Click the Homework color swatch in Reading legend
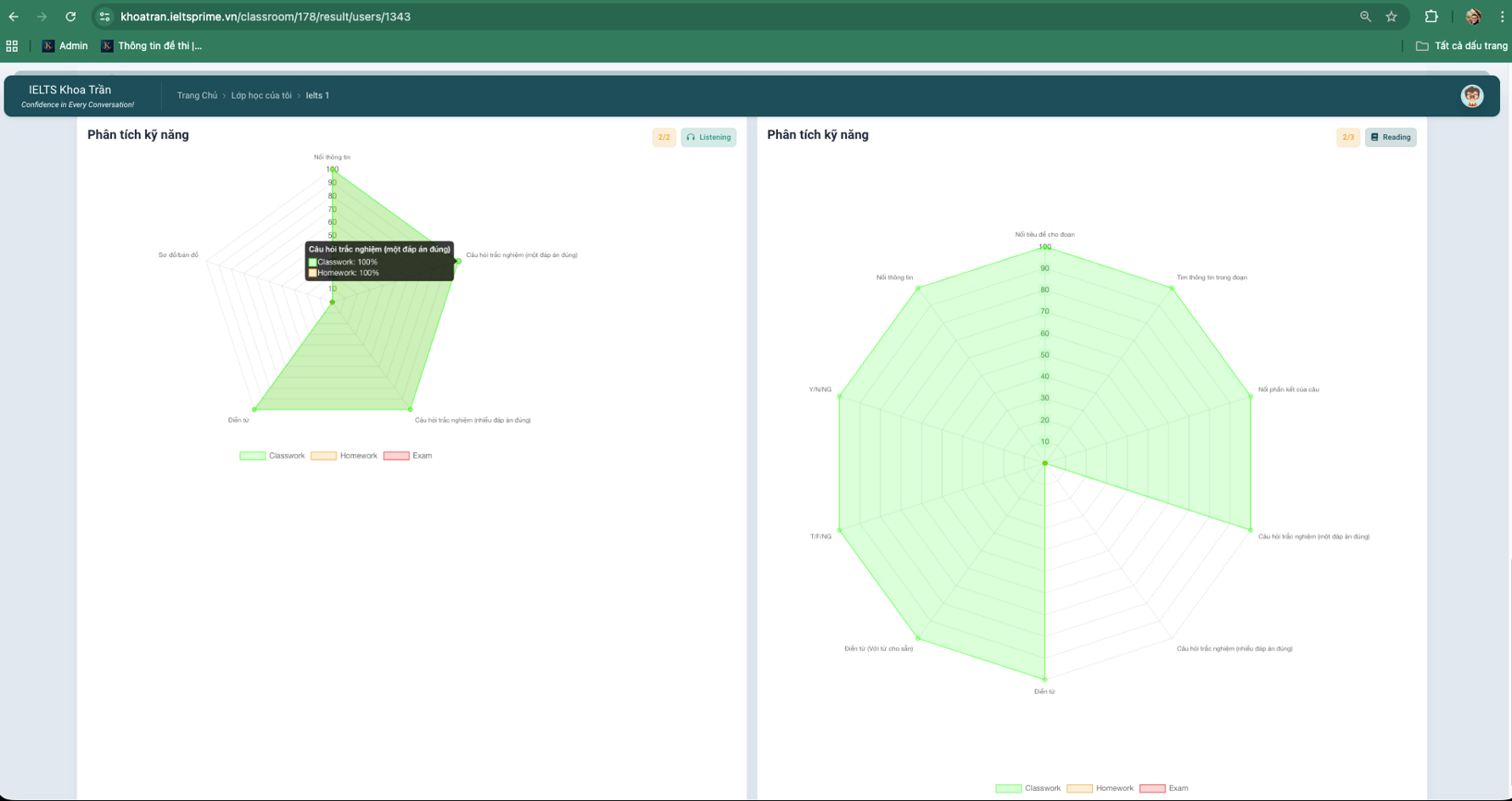Viewport: 1512px width, 801px height. click(1079, 788)
